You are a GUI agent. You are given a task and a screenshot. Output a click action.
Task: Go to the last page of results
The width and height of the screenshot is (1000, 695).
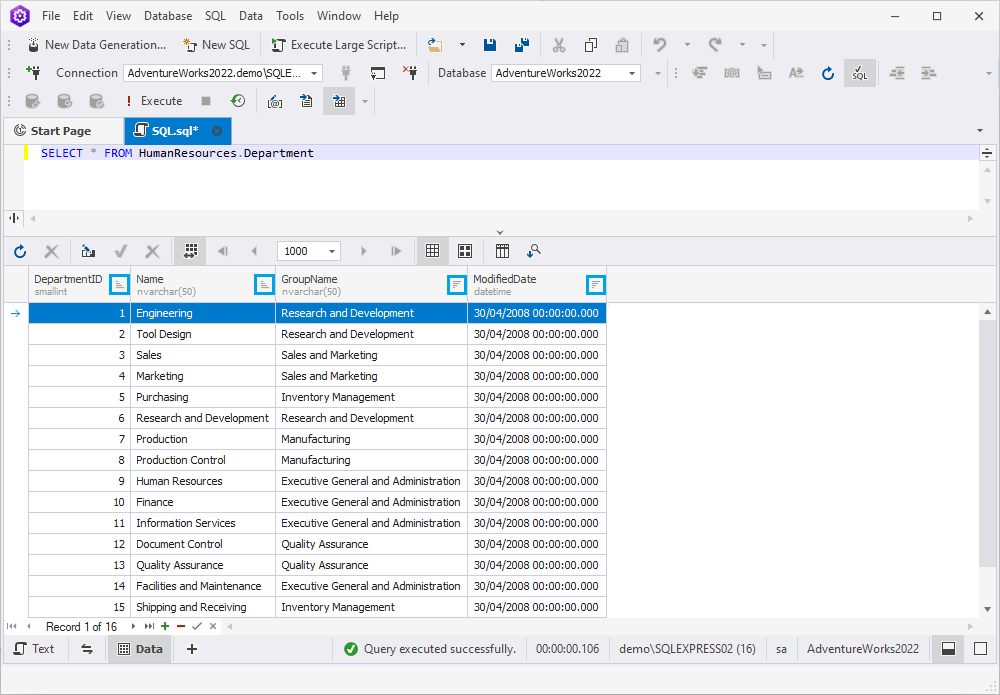click(396, 251)
